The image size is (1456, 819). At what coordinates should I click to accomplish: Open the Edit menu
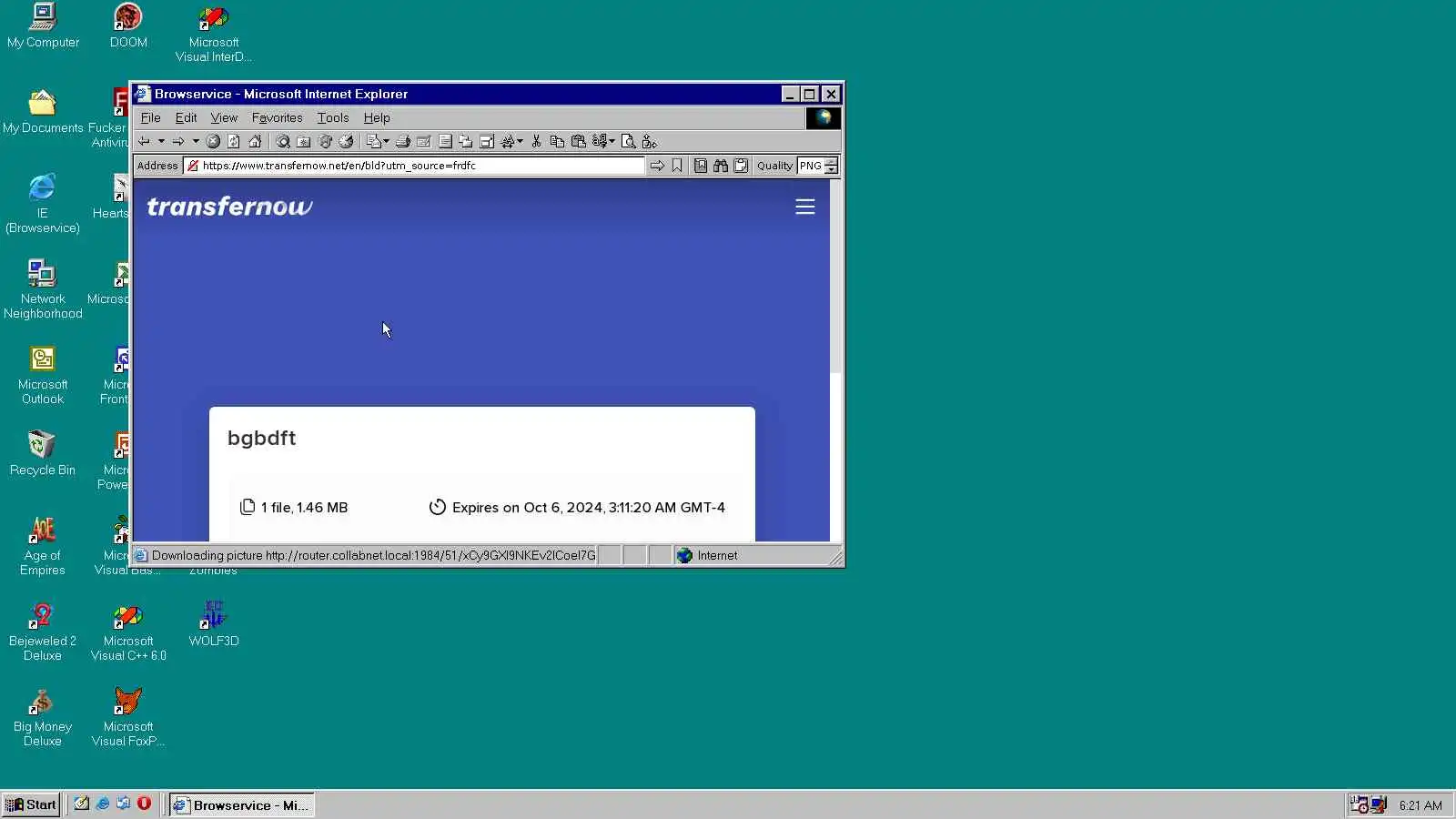(x=186, y=117)
